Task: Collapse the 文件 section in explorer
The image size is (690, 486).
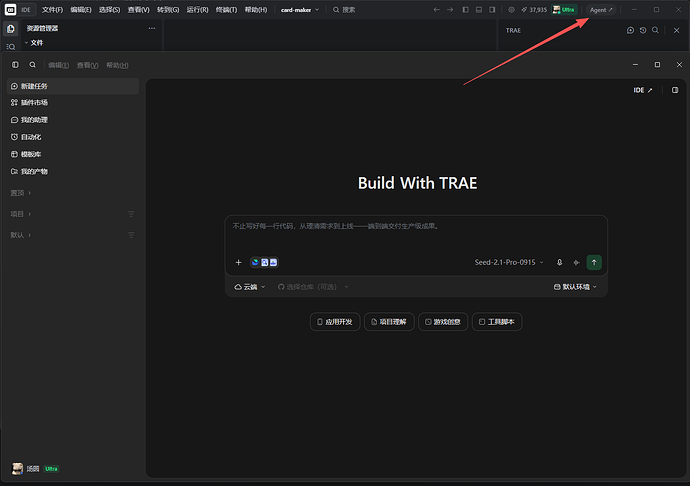Action: (x=34, y=43)
